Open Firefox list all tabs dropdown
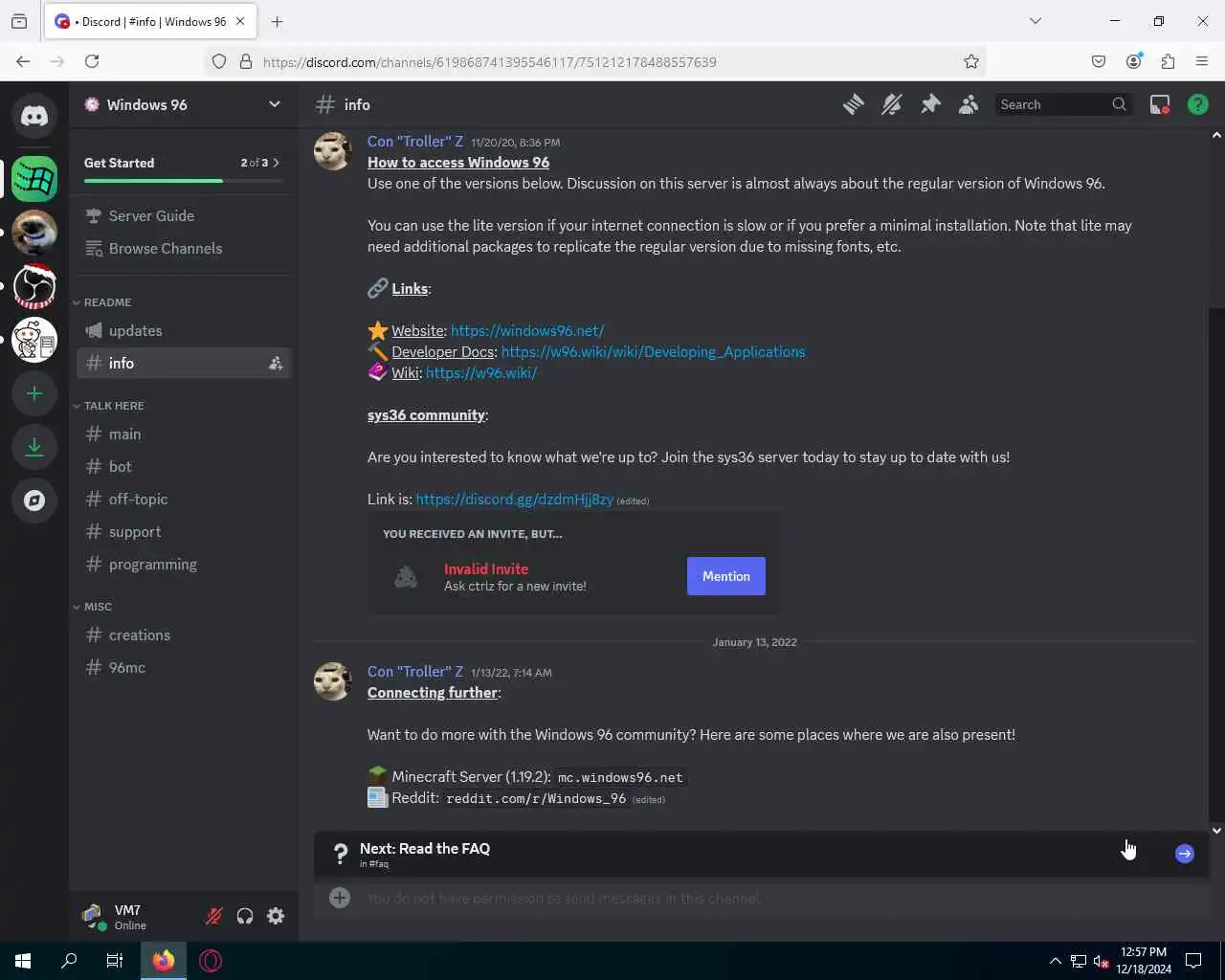The image size is (1225, 980). point(1035,21)
